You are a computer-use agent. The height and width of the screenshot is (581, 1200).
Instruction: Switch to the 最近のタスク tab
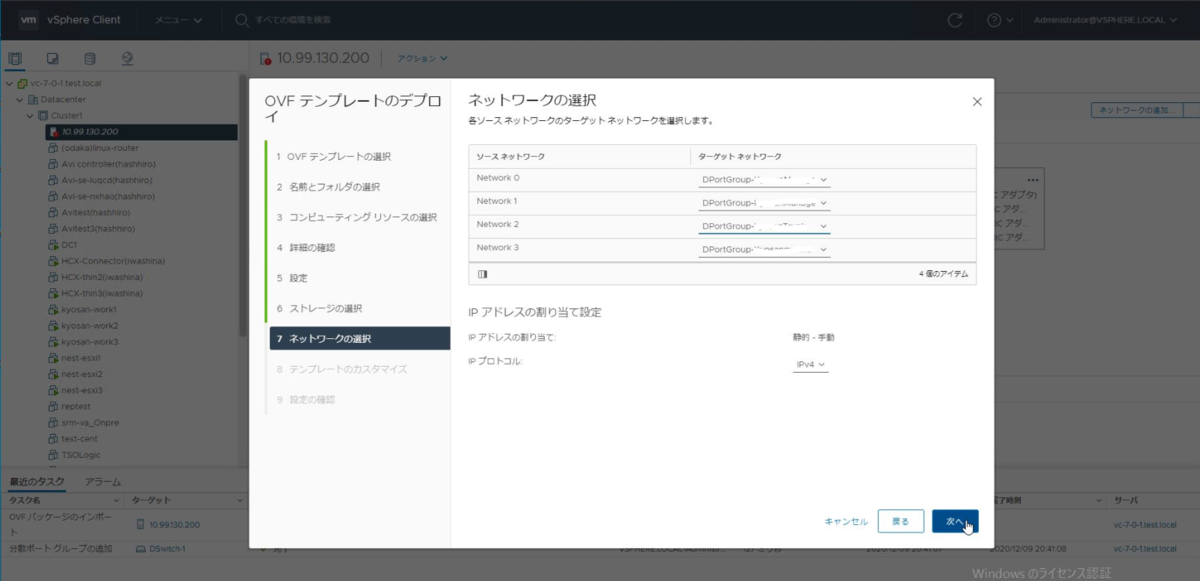coord(37,482)
